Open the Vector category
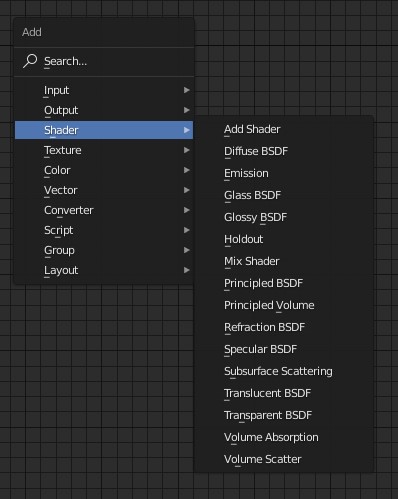 pos(104,190)
